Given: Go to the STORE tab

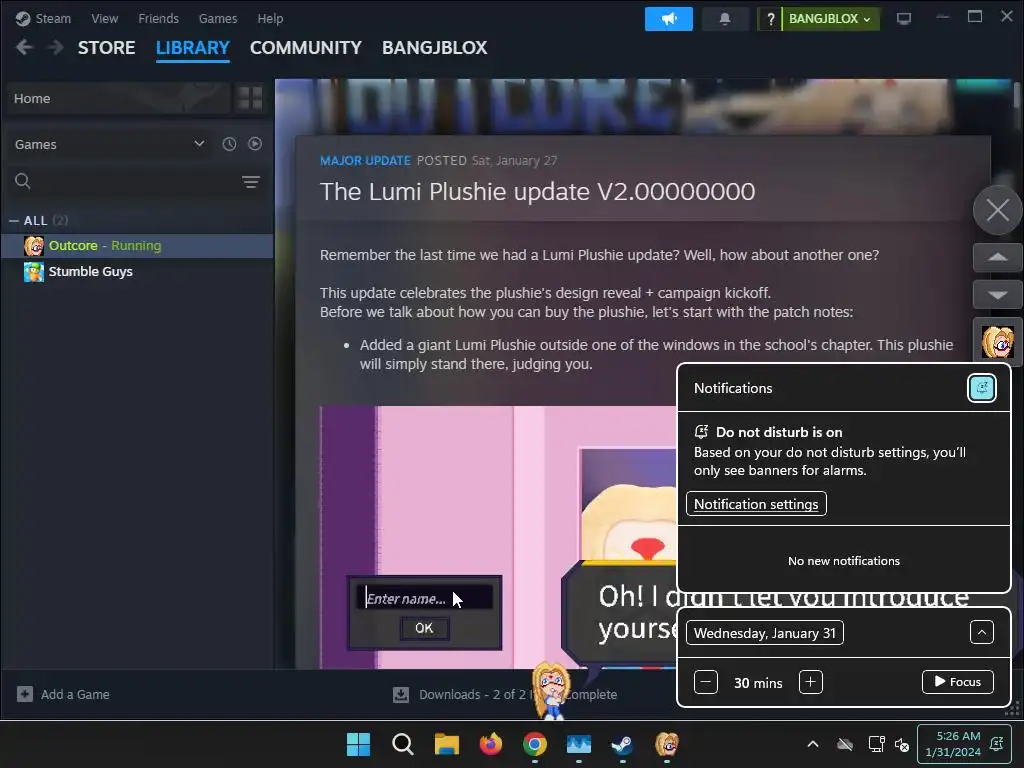Looking at the screenshot, I should (x=106, y=48).
